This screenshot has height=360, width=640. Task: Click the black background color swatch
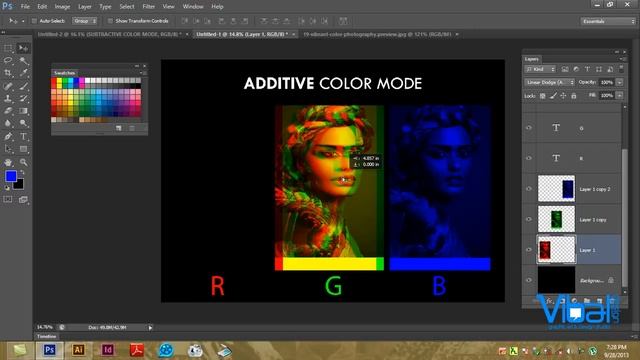pos(19,185)
